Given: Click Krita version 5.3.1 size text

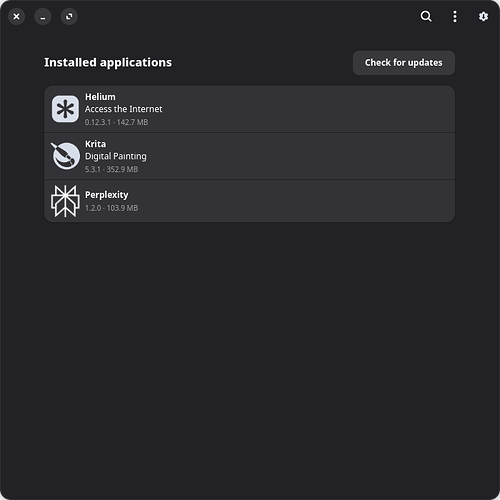Looking at the screenshot, I should tap(111, 169).
